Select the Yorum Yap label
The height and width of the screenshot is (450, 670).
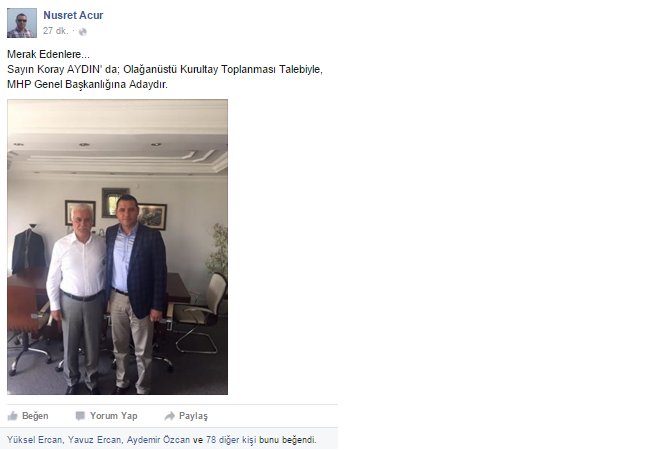(x=114, y=416)
